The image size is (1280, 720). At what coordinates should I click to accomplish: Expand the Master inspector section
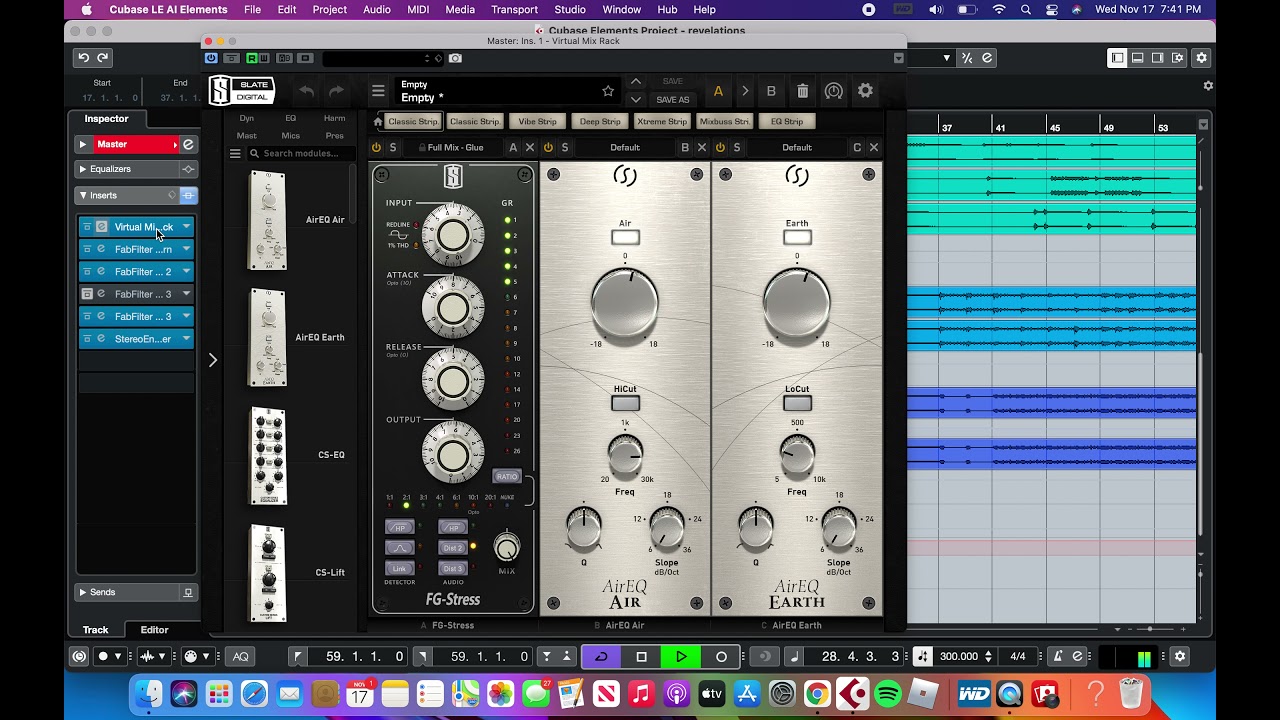pyautogui.click(x=83, y=145)
